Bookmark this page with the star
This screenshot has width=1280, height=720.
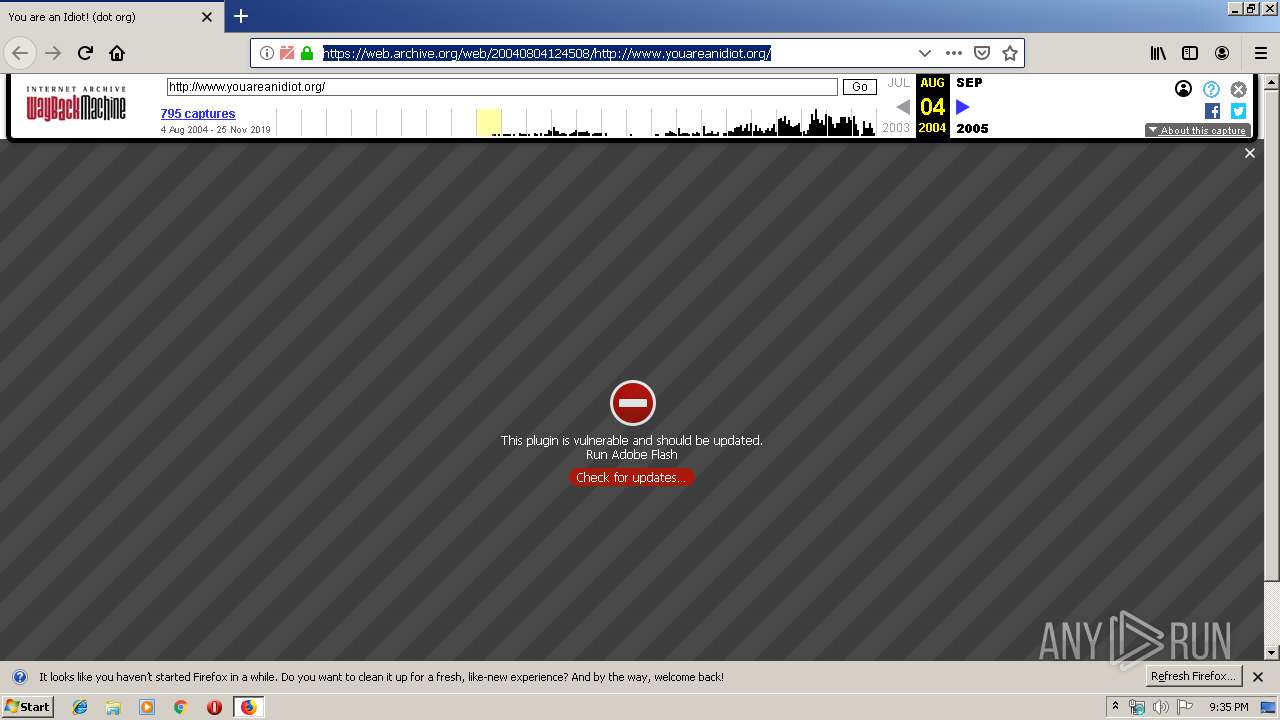tap(1010, 53)
